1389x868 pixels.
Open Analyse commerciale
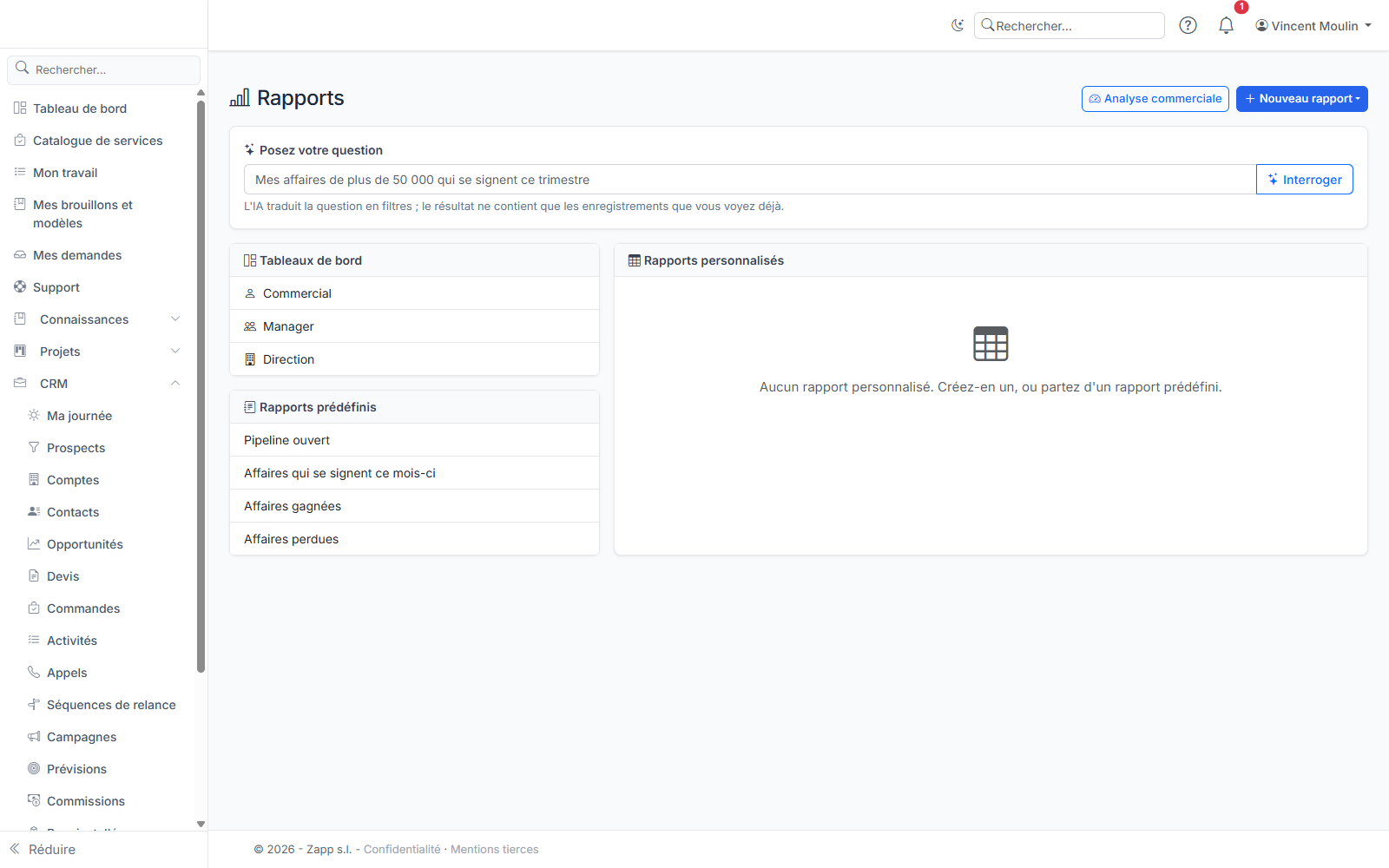(1155, 99)
